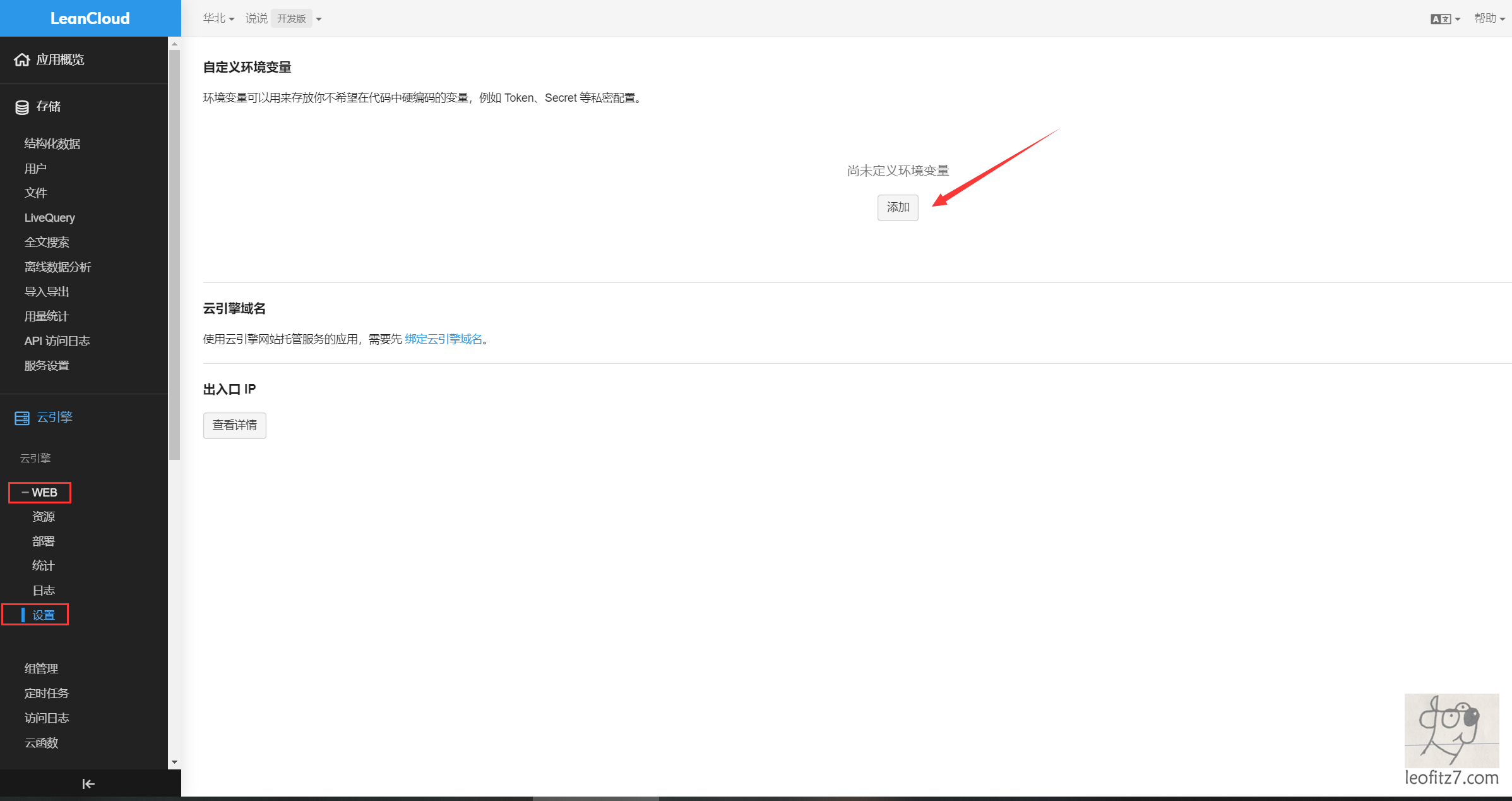Open the 绑定云引擎域名 link
The width and height of the screenshot is (1512, 801).
coord(443,339)
